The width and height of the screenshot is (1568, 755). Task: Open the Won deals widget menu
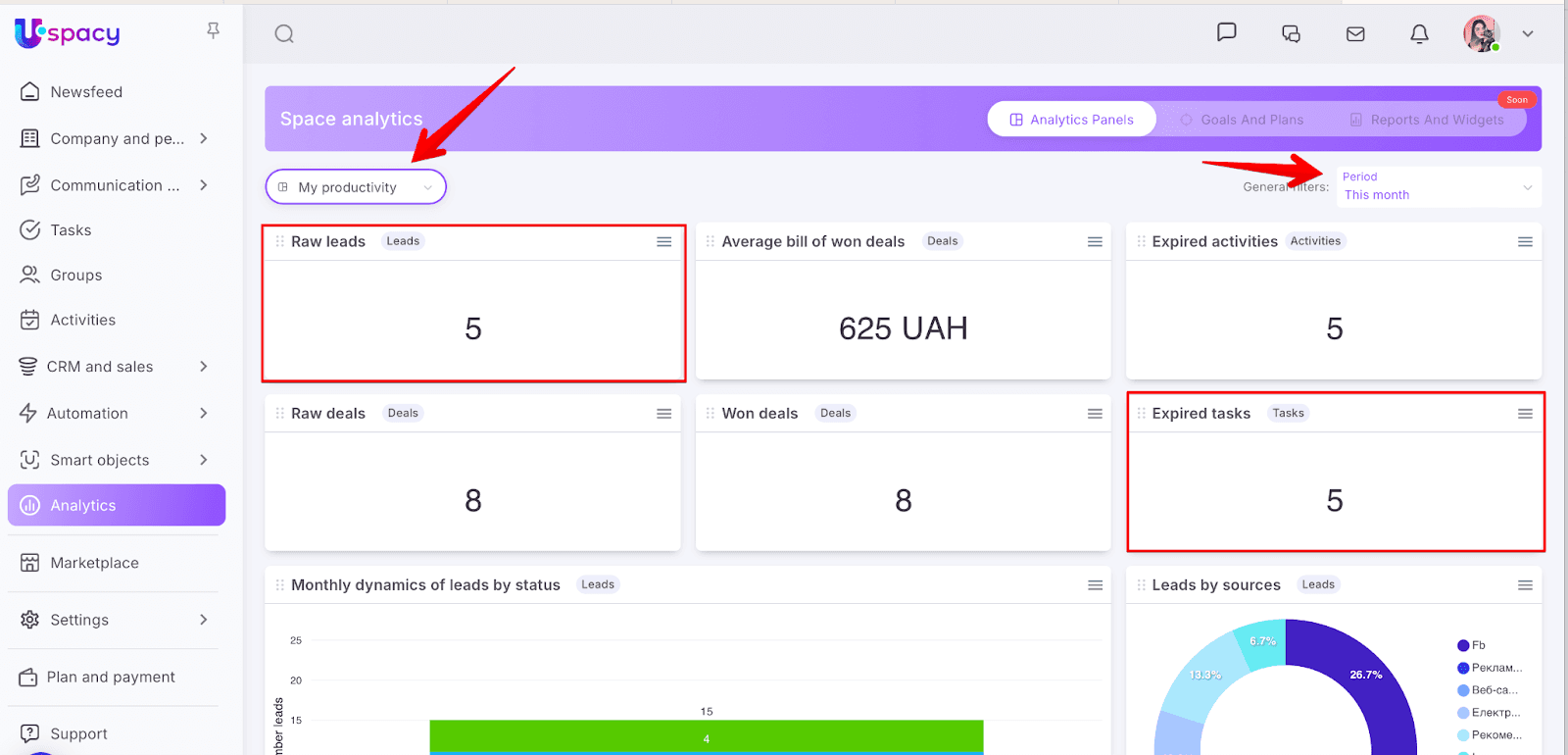pyautogui.click(x=1095, y=414)
